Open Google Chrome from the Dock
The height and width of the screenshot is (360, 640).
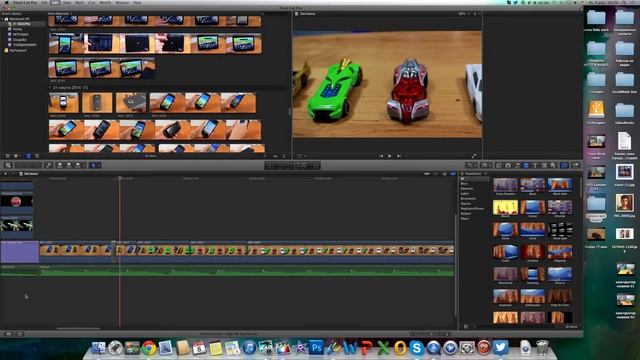149,348
